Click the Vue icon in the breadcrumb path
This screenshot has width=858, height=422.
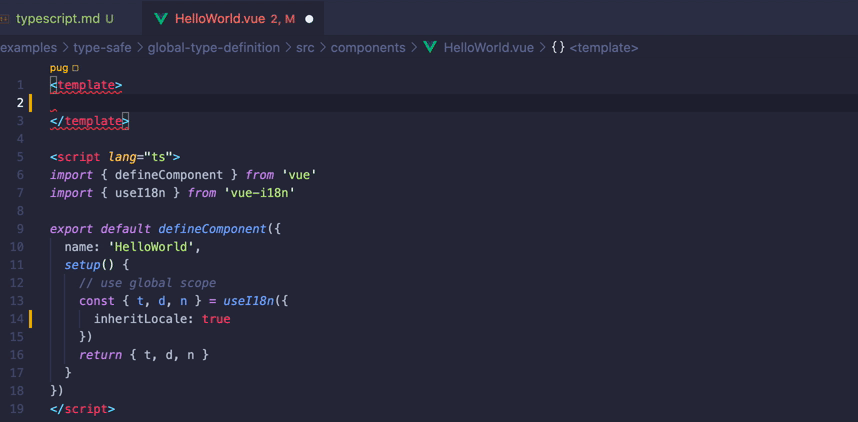point(430,47)
